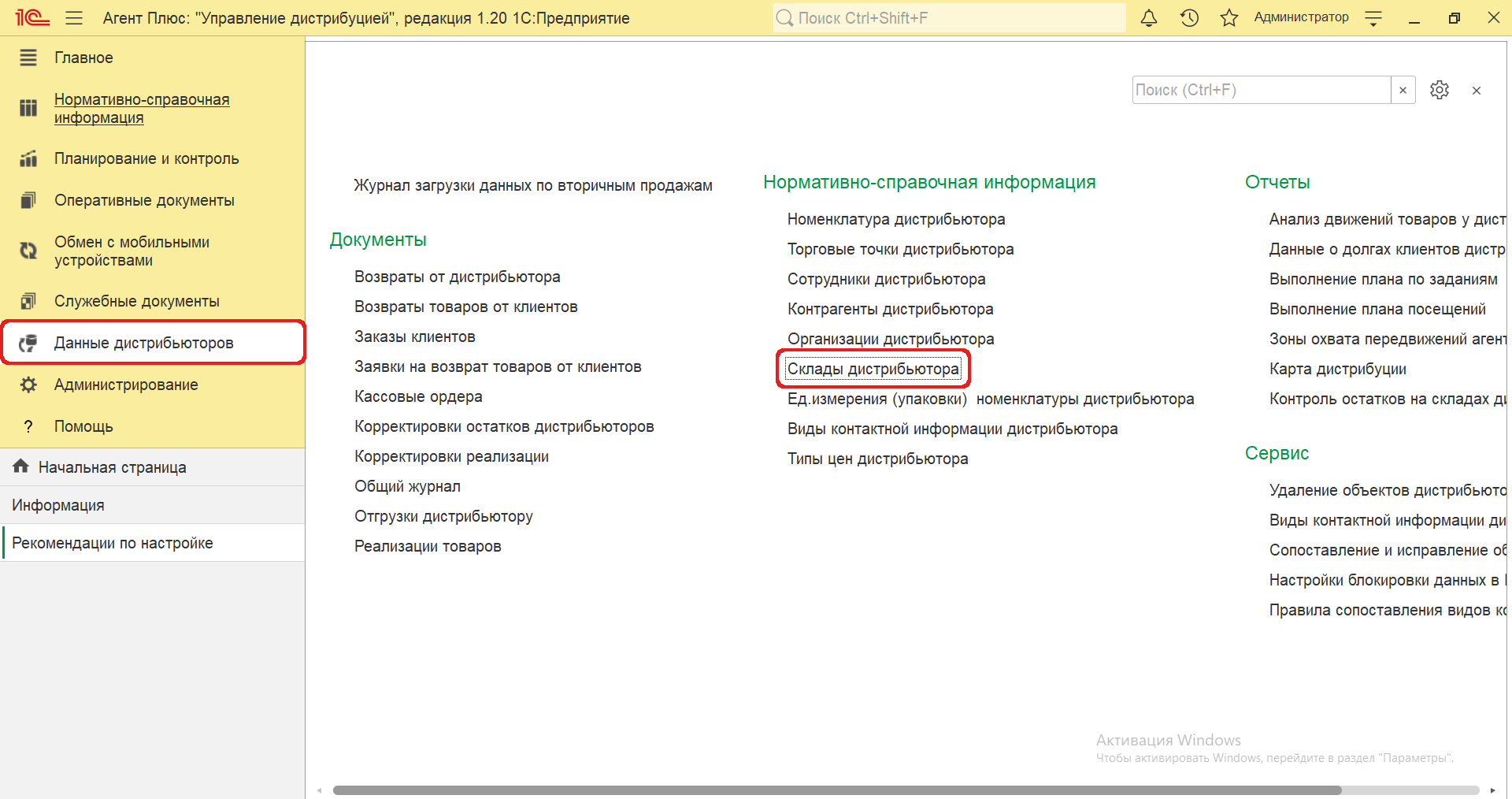Click the Обмен с мобильными устройствами sync icon
1512x799 pixels.
pos(28,251)
